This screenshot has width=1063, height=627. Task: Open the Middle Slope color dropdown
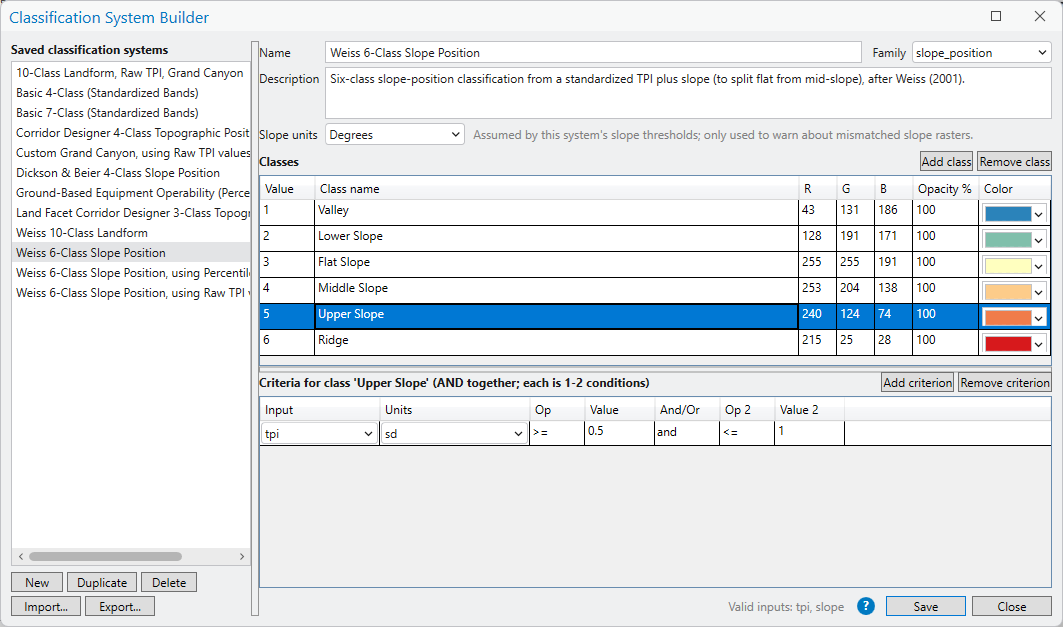1038,292
